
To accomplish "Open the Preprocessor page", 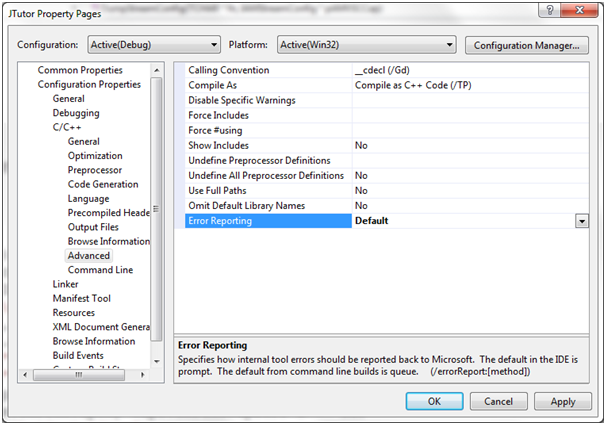I will click(95, 170).
